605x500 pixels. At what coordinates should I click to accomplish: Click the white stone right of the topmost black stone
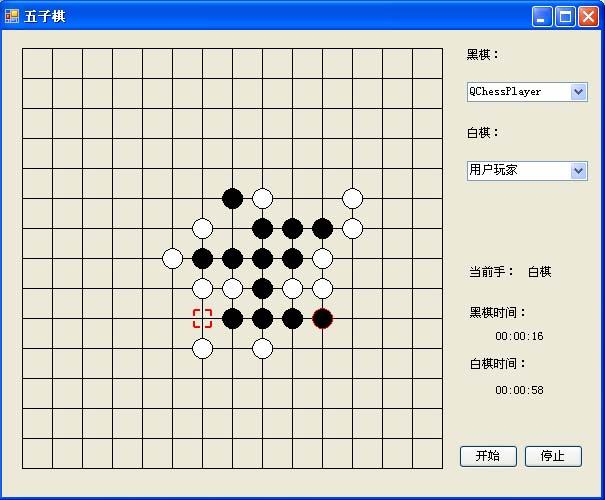tap(262, 198)
